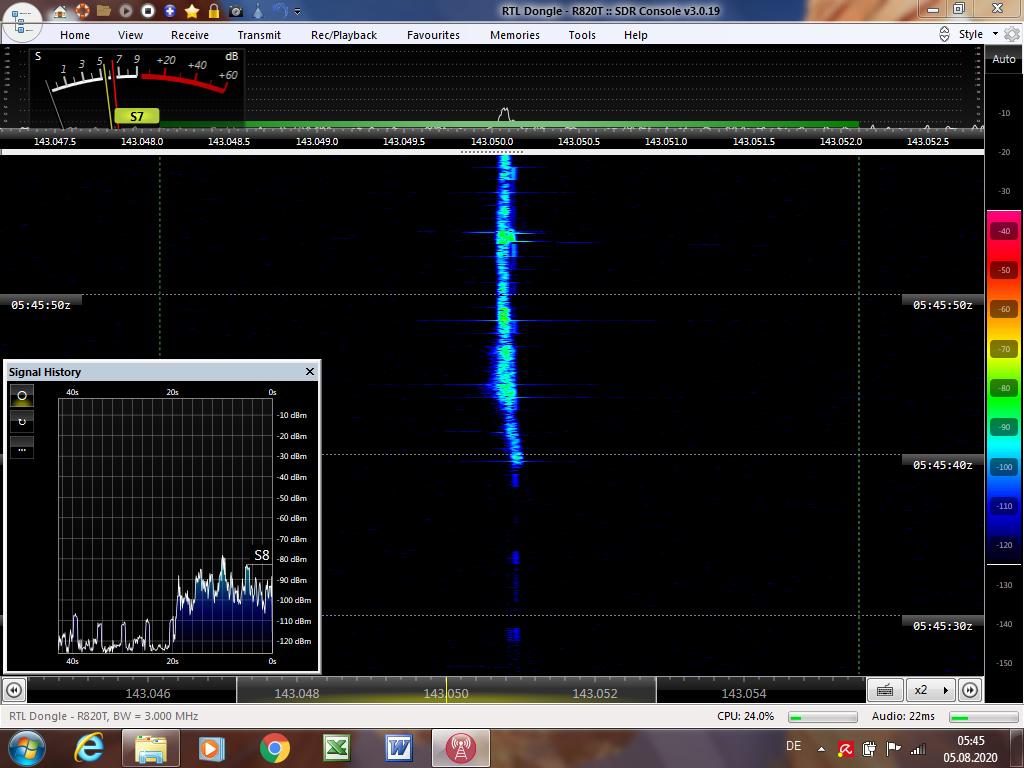
Task: Click the right scroll arrow on frequency bar
Action: point(970,690)
